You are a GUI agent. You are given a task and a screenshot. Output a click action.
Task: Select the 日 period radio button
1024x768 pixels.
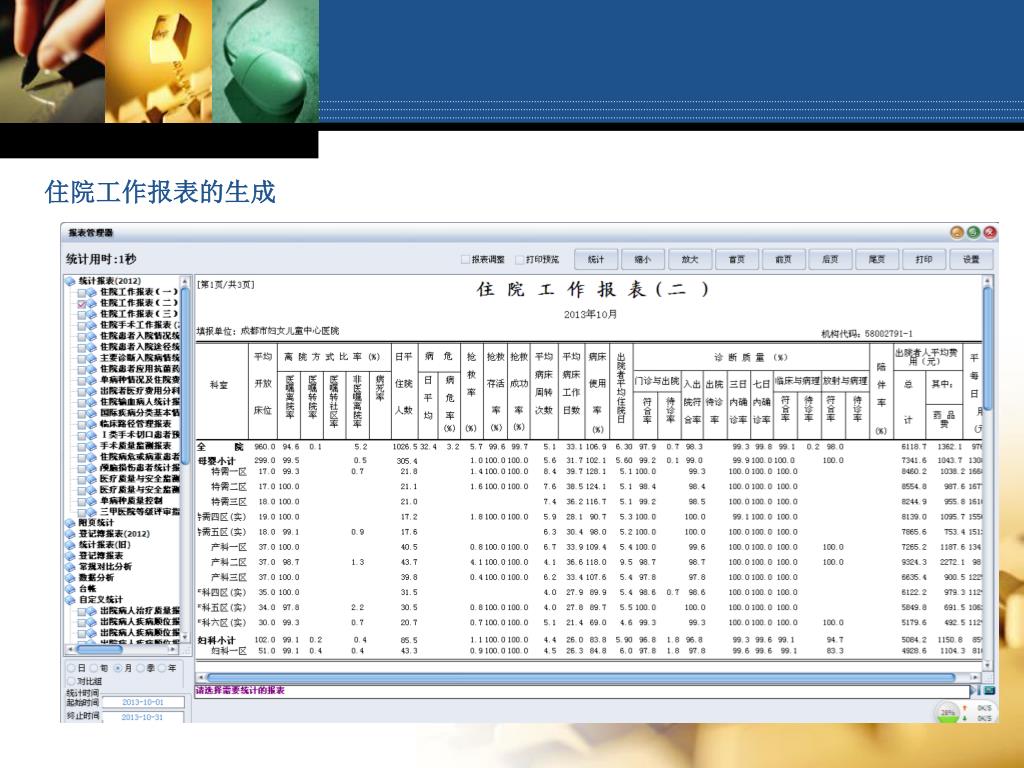click(72, 668)
